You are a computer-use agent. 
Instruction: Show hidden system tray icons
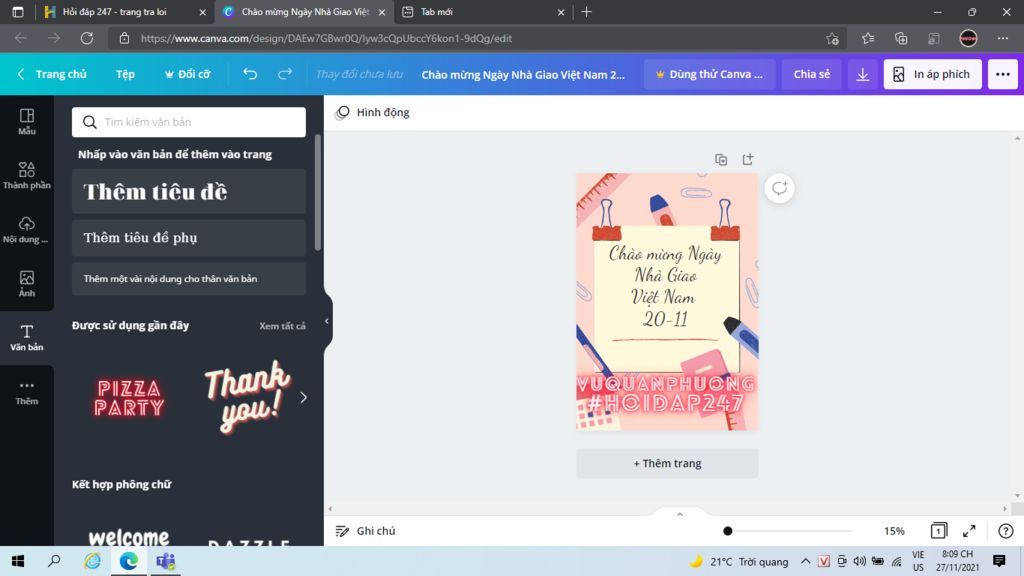point(805,562)
